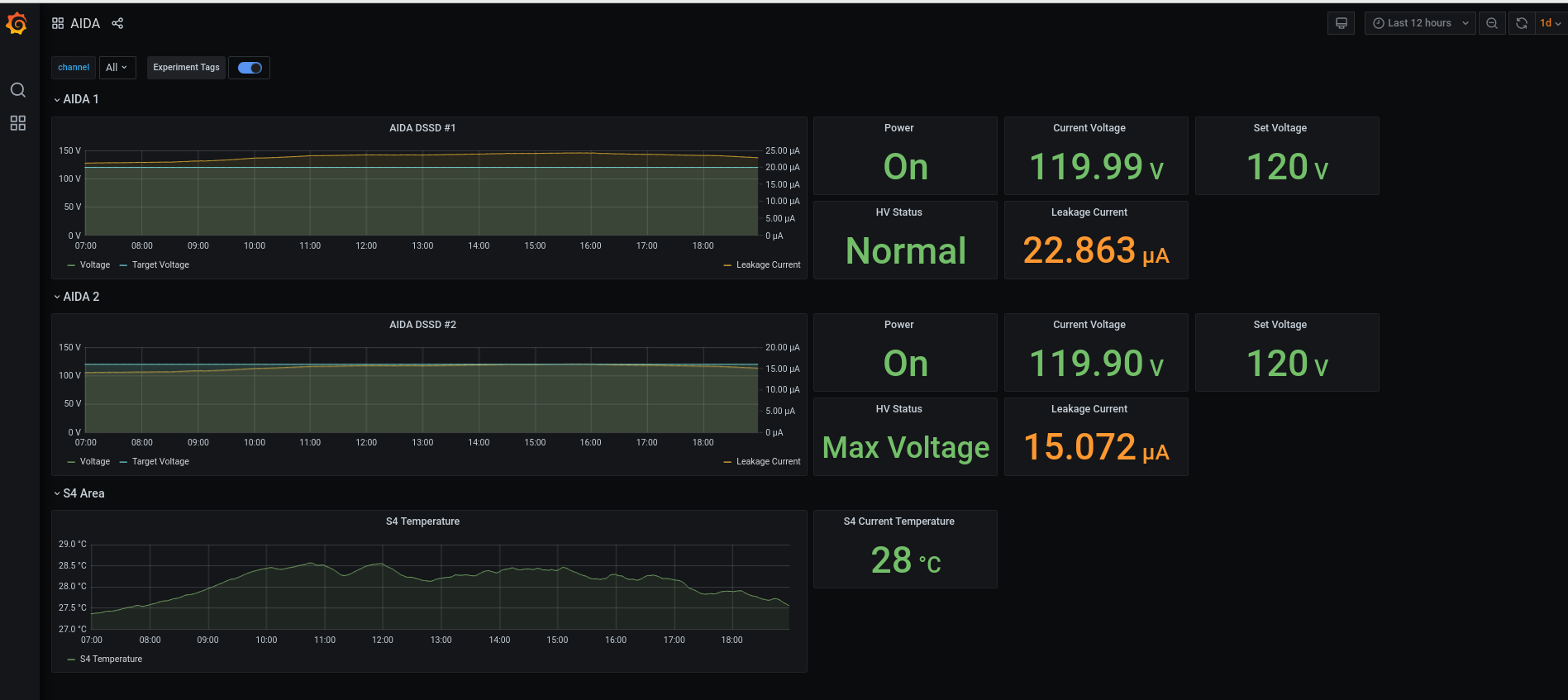Screen dimensions: 1568x700
Task: Click the S4 Temperature legend color line
Action: pos(72,660)
